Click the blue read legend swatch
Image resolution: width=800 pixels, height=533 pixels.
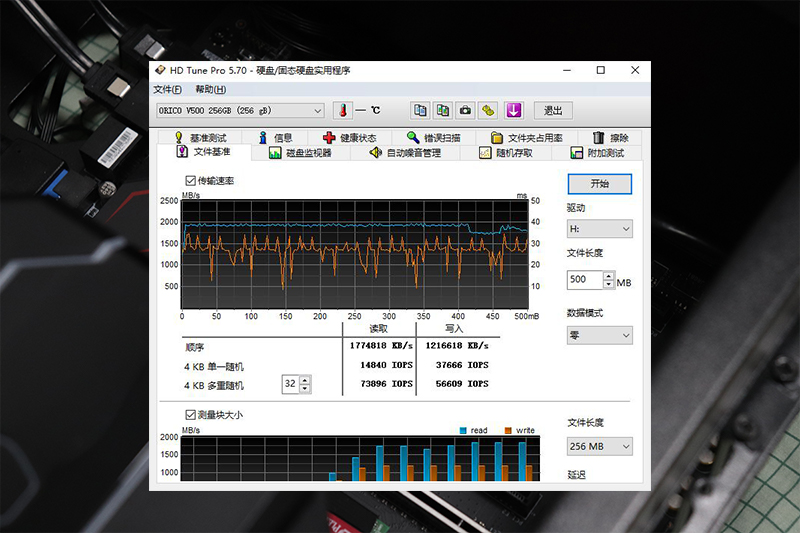(x=463, y=430)
